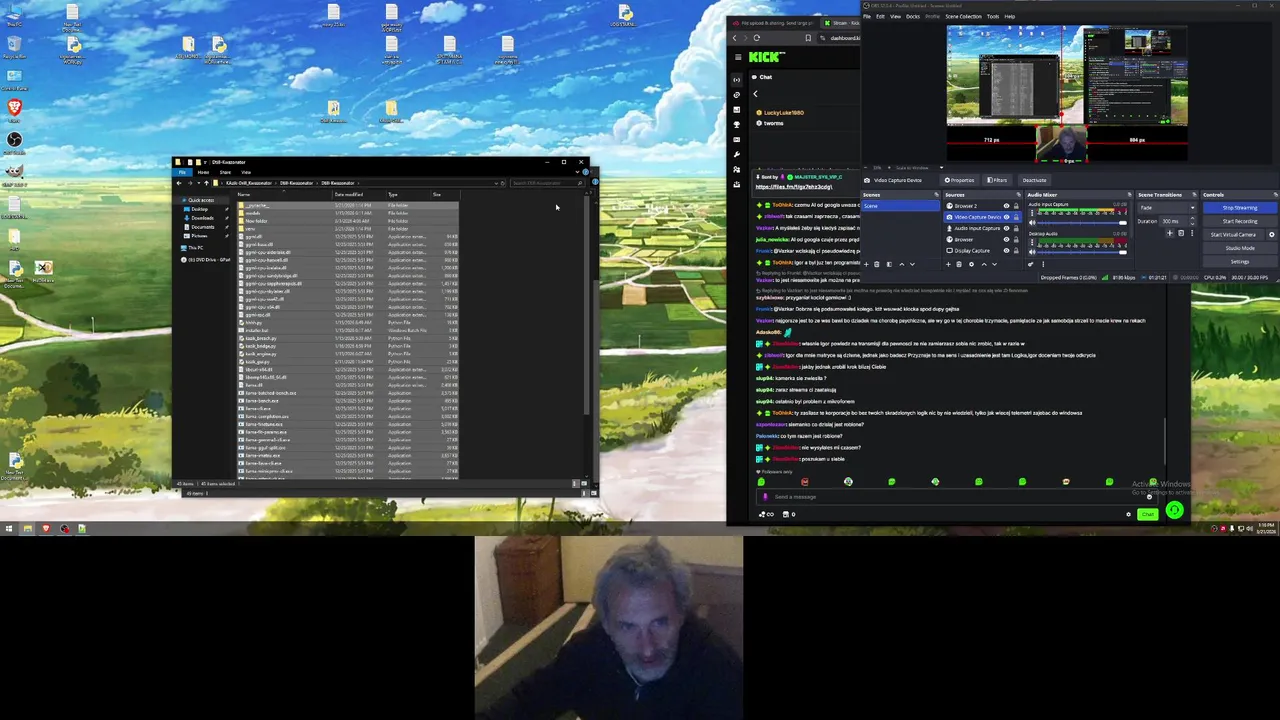
Task: Open source properties gear in Sources toolbar
Action: pyautogui.click(x=972, y=264)
